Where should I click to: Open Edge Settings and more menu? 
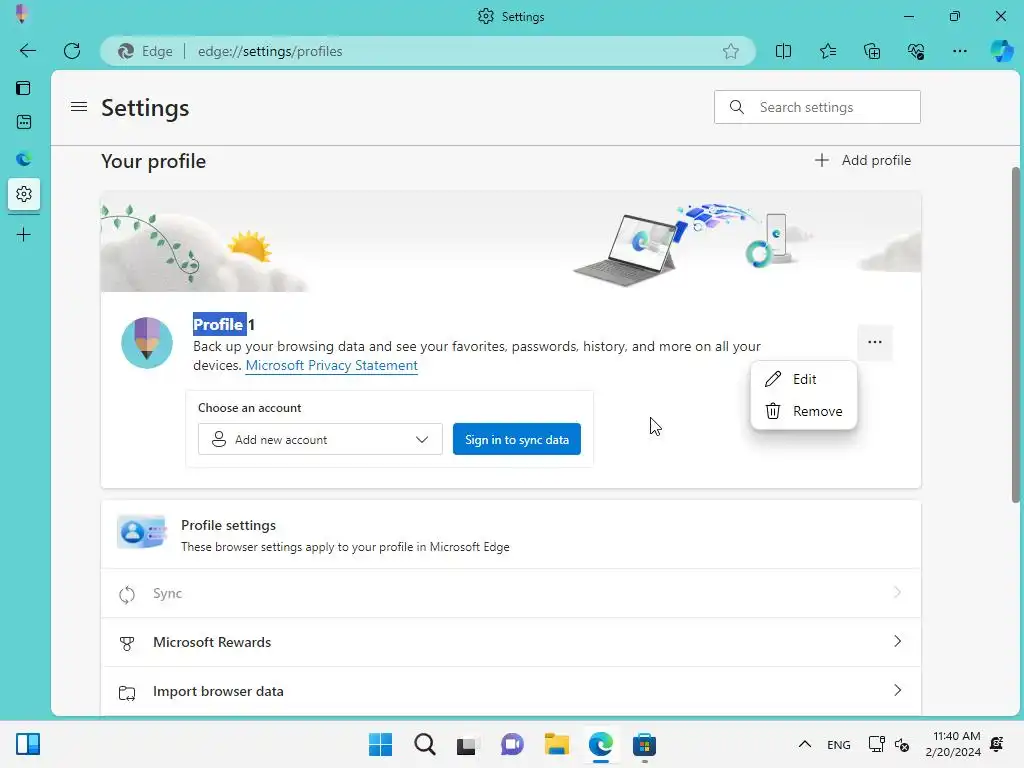959,51
